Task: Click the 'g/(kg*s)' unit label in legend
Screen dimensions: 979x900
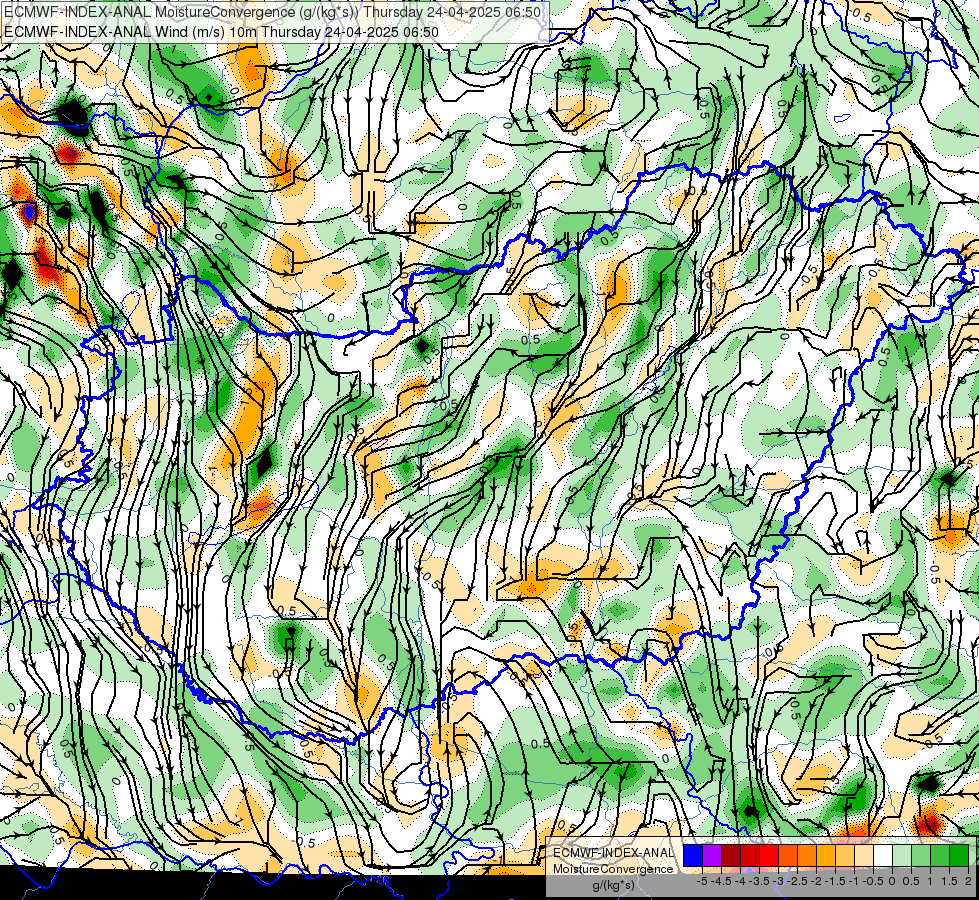Action: (x=613, y=885)
